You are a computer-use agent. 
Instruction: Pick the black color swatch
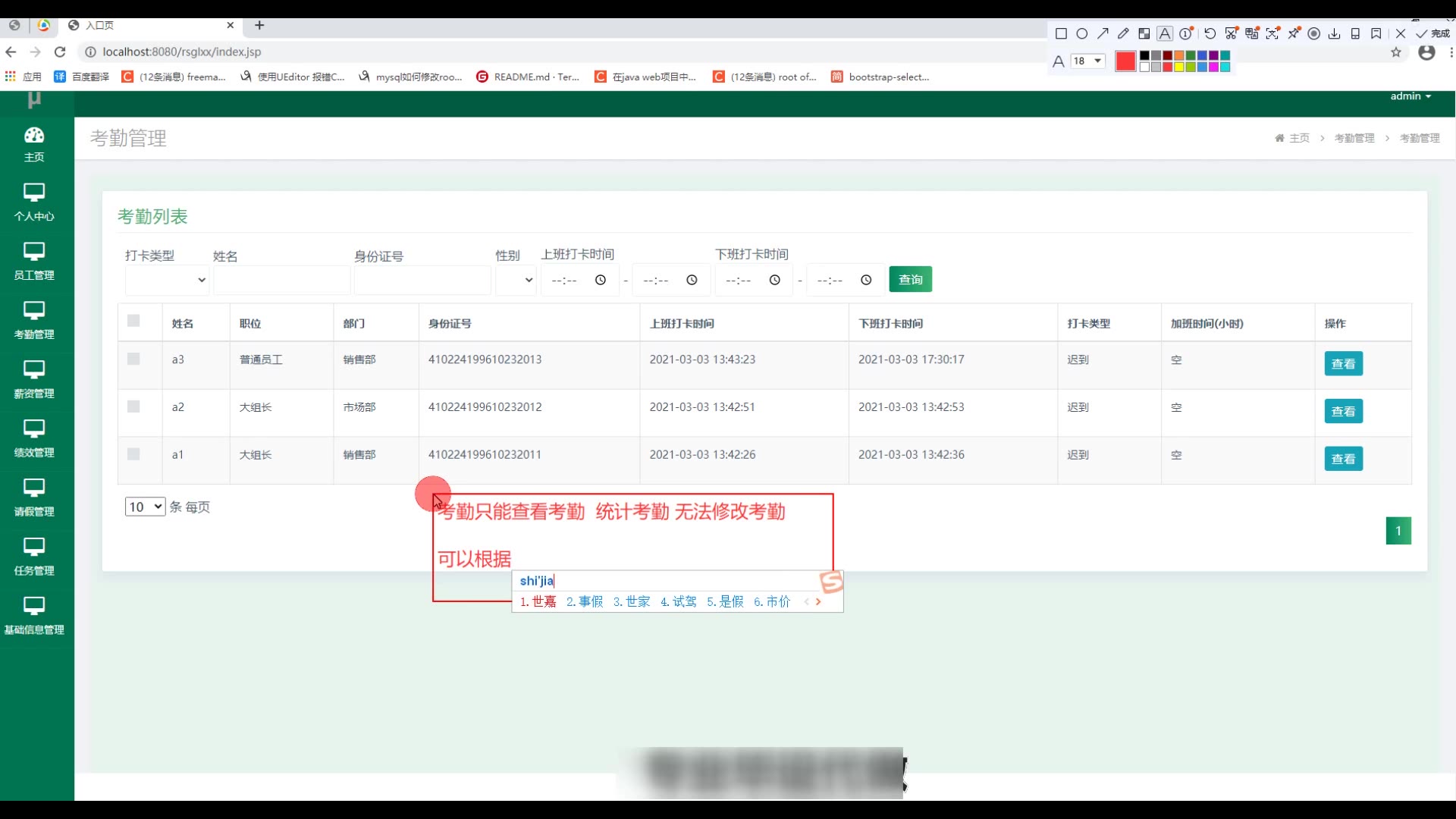pyautogui.click(x=1144, y=55)
